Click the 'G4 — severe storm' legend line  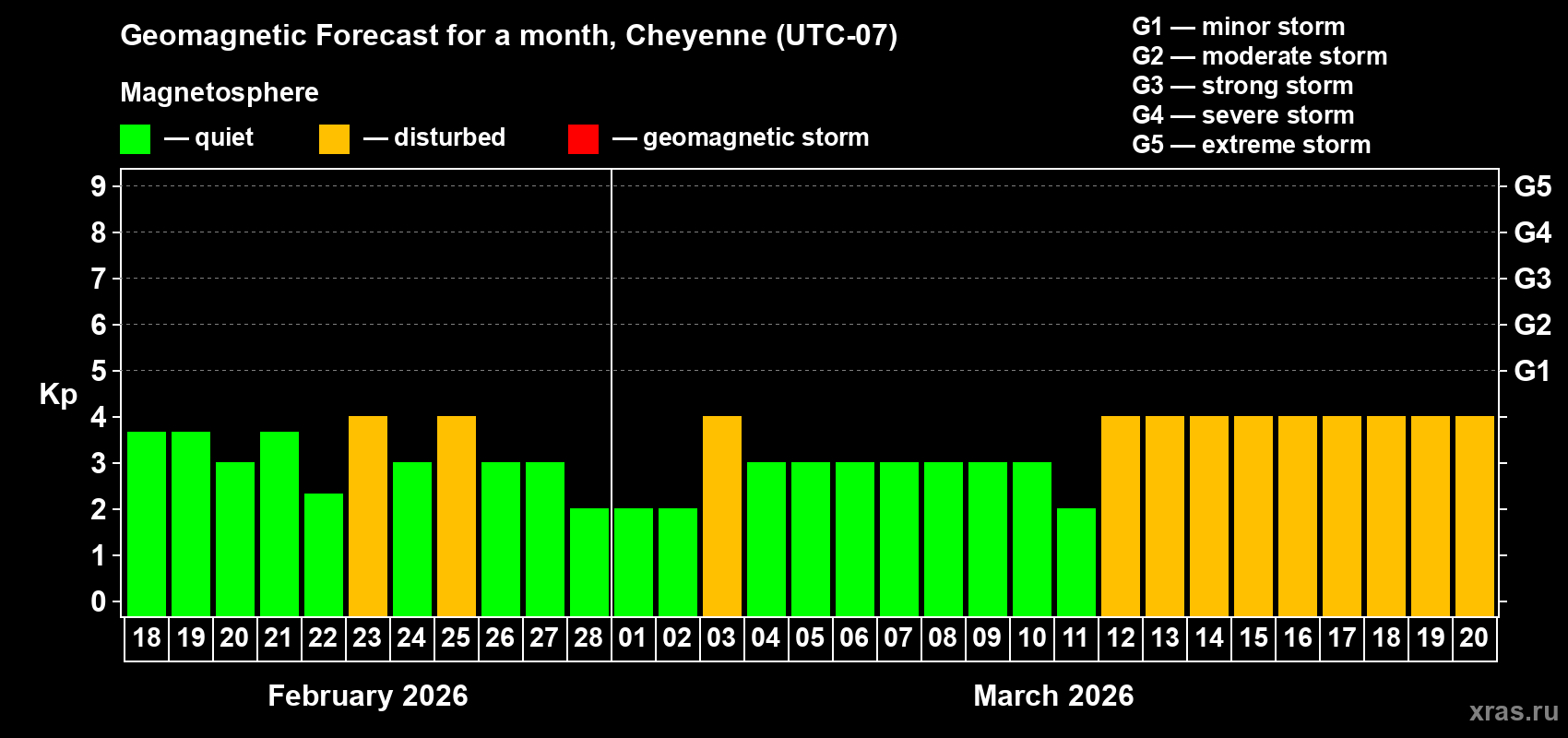click(1243, 115)
